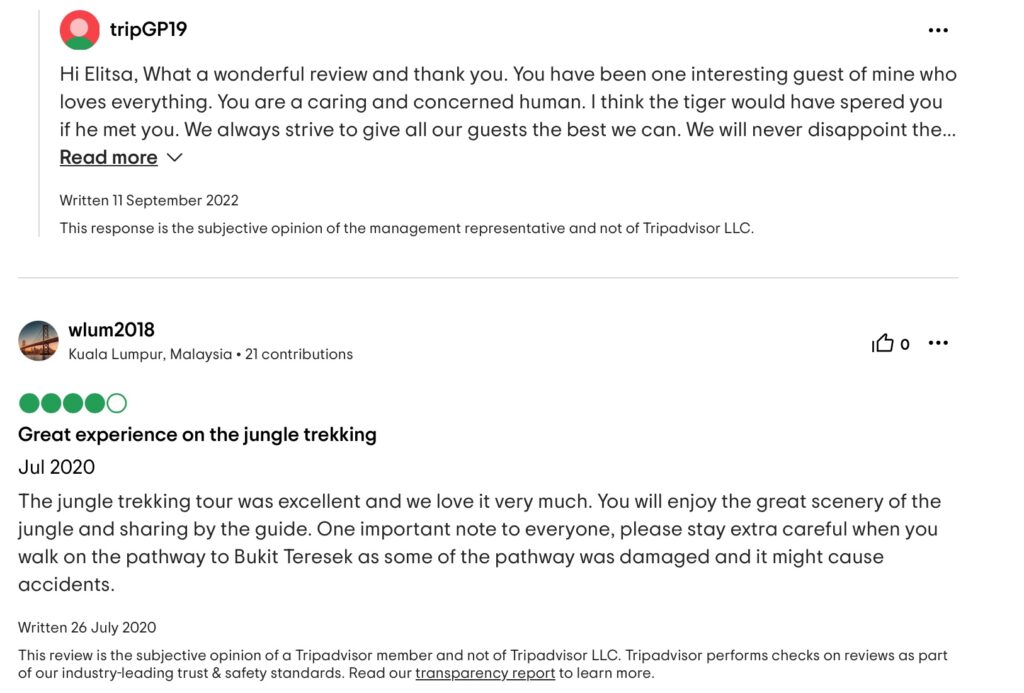This screenshot has width=1024, height=693.
Task: Open the three-dot menu for wlum2018's review
Action: click(938, 343)
